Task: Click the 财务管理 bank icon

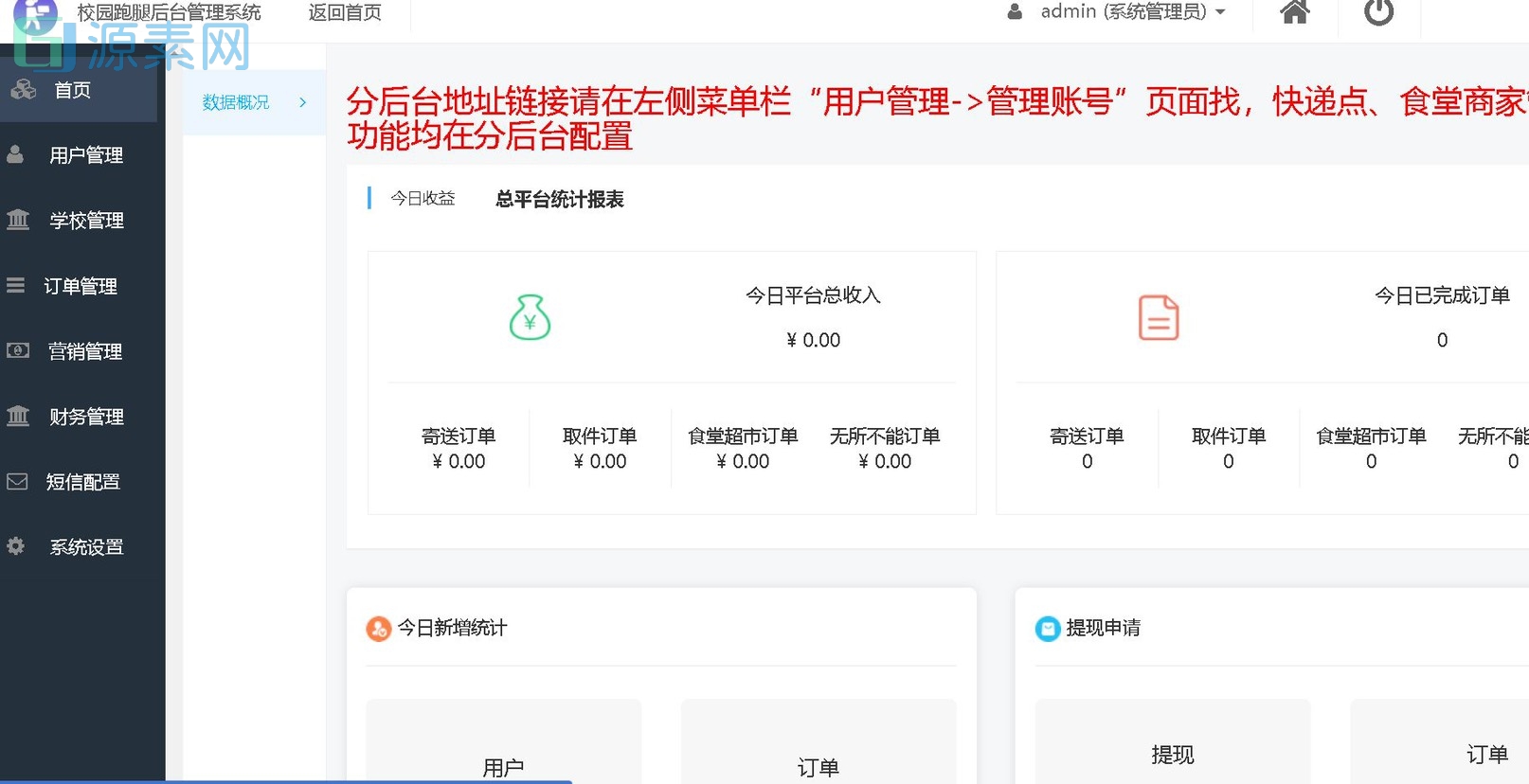Action: click(18, 416)
